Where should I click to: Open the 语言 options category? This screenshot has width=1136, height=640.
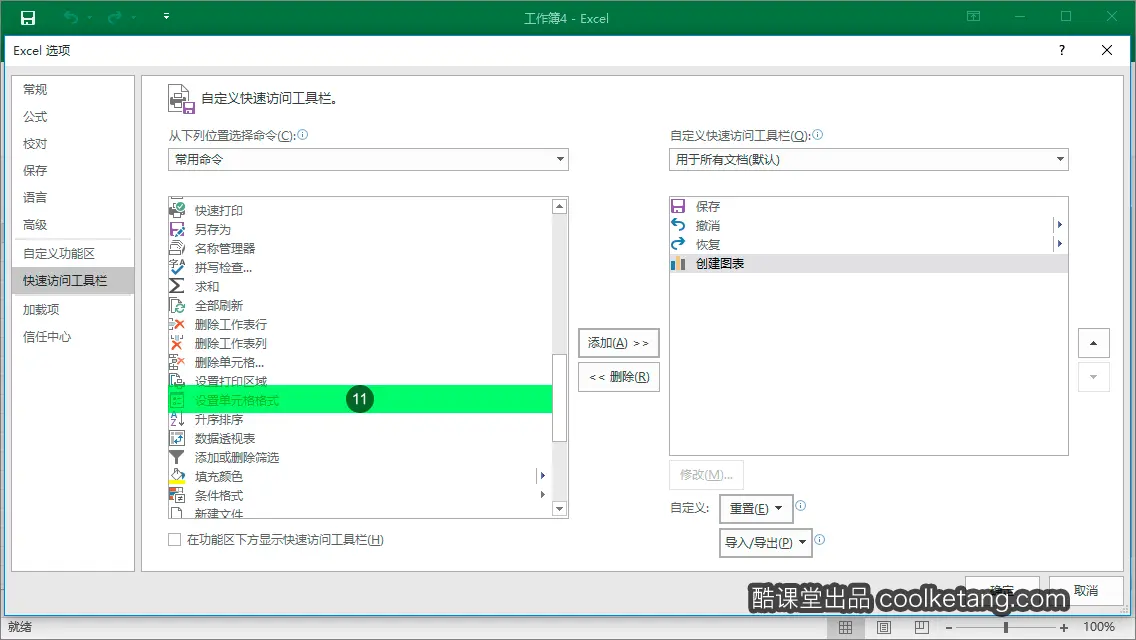[72, 197]
